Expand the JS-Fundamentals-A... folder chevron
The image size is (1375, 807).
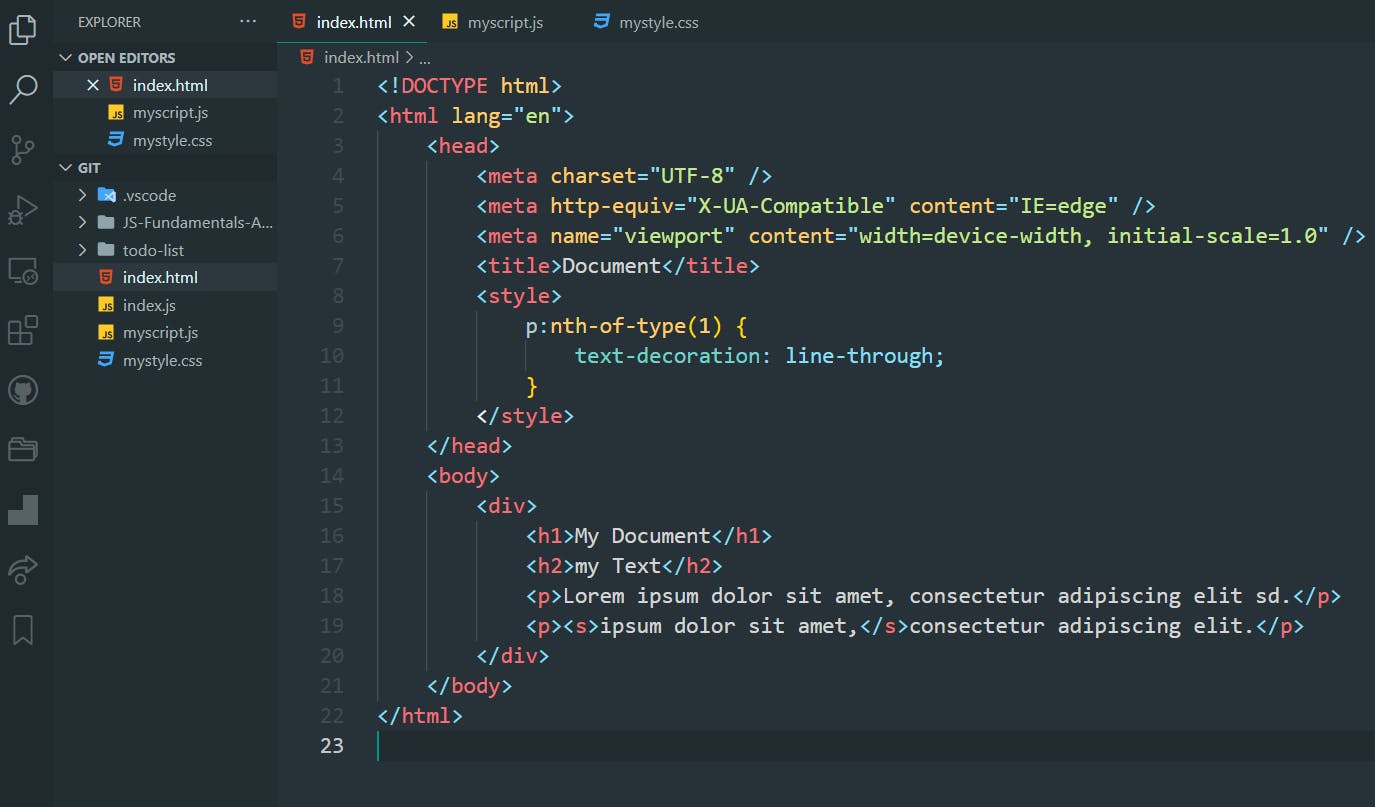click(83, 222)
